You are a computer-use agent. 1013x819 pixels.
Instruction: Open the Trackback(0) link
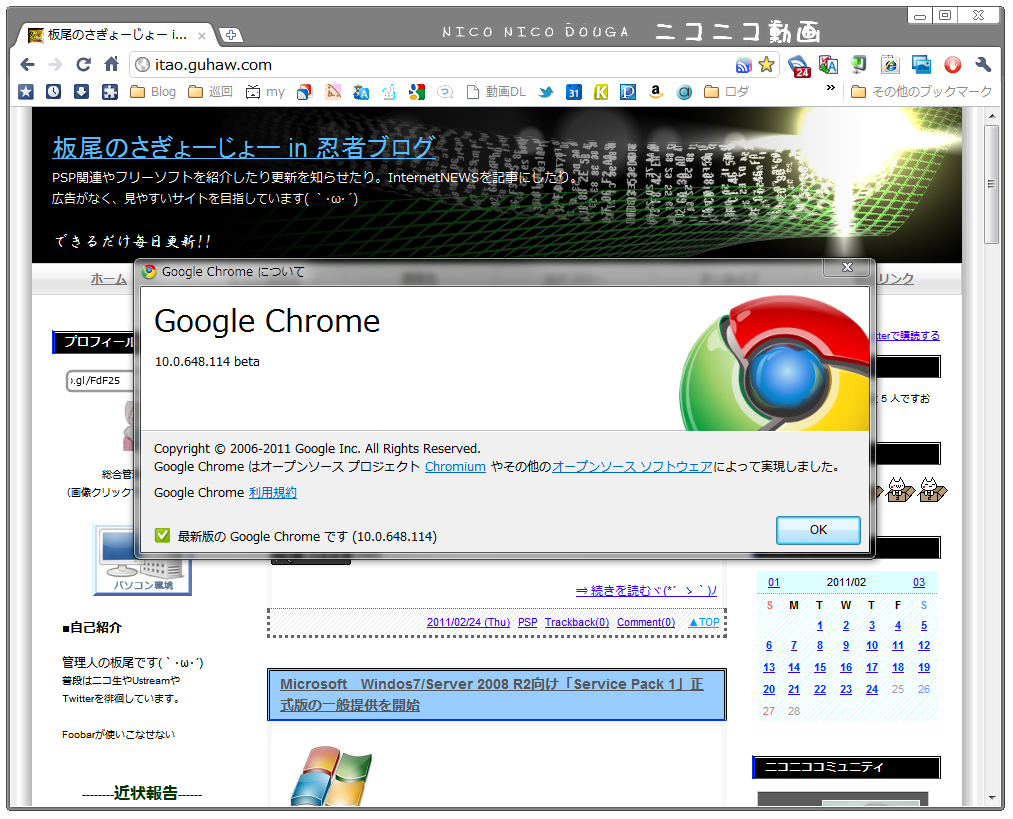point(576,622)
